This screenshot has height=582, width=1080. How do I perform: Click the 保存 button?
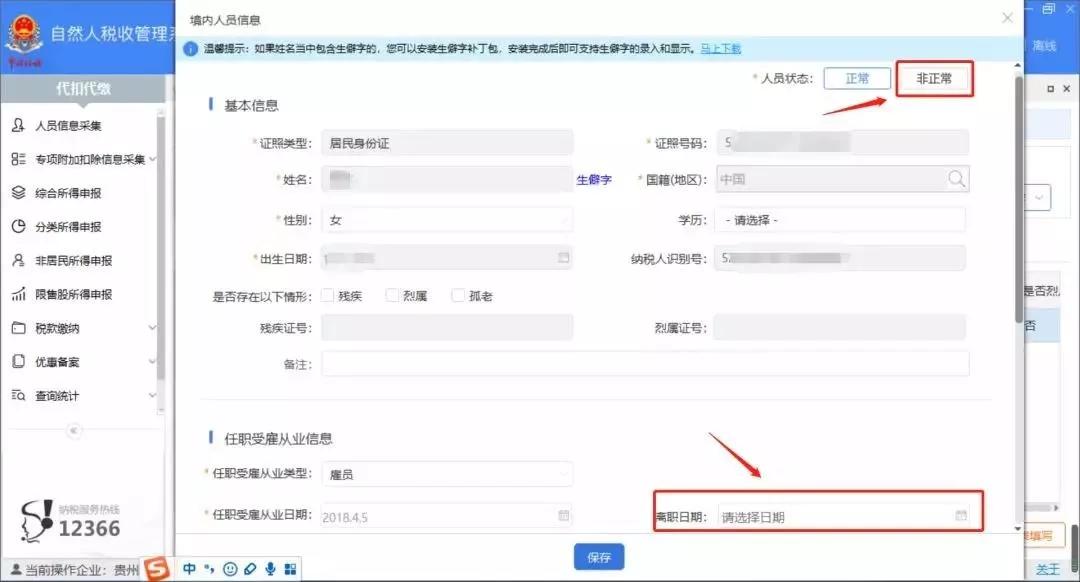(x=599, y=557)
